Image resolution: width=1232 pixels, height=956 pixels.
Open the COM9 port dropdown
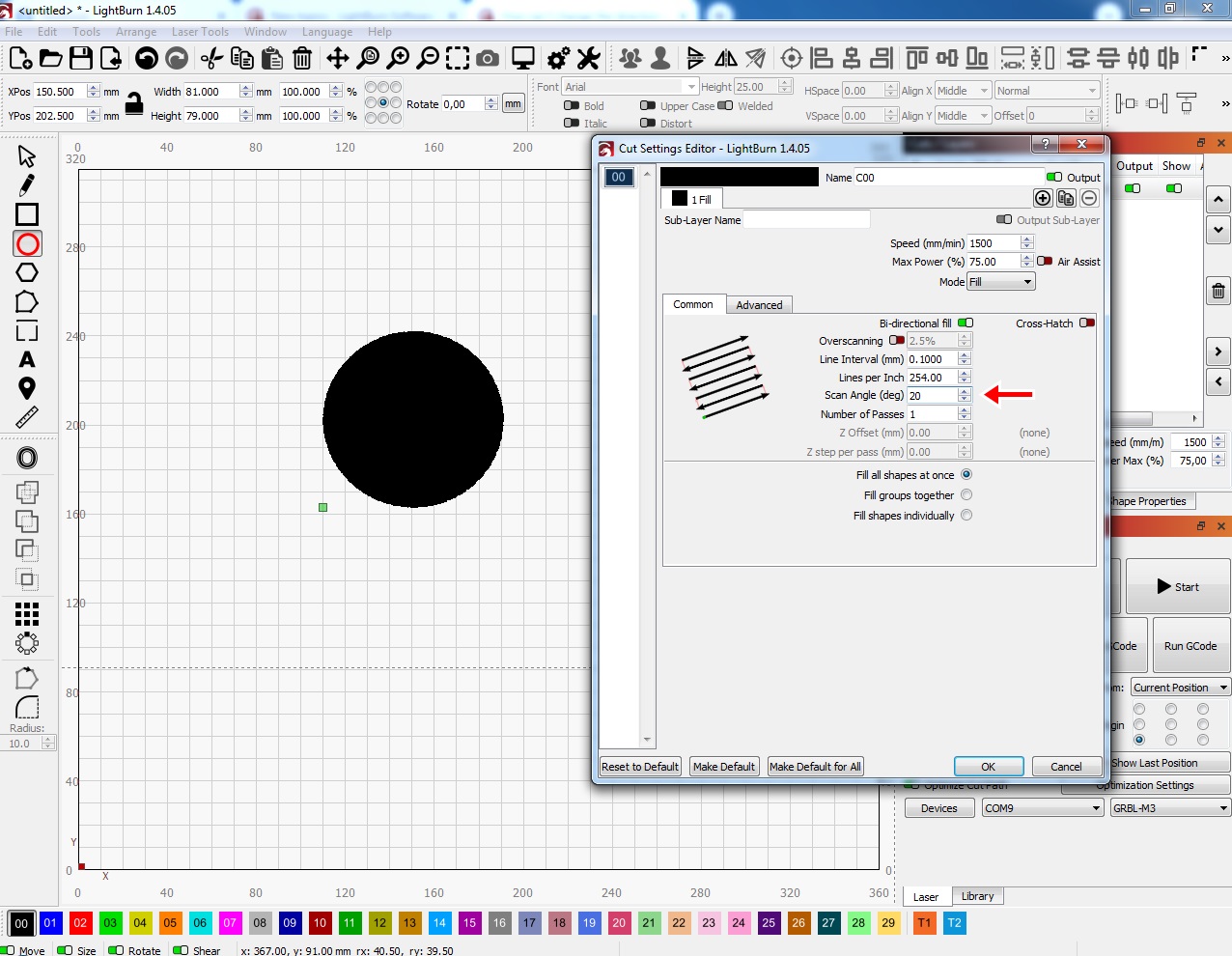pos(1043,808)
